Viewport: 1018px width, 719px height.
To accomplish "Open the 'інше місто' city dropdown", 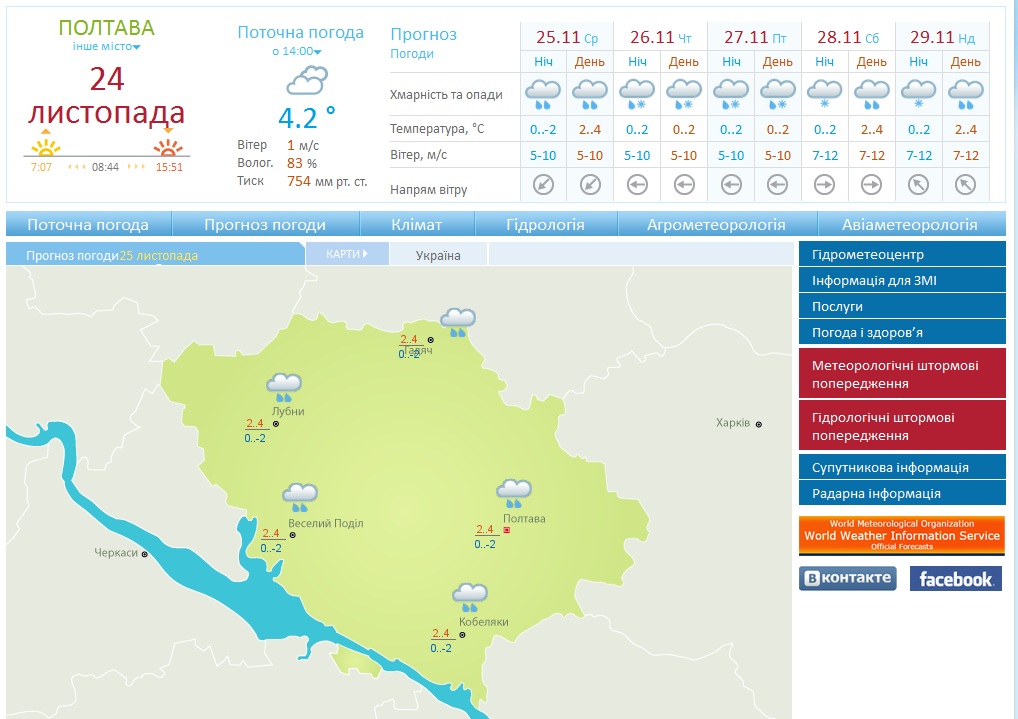I will 107,47.
